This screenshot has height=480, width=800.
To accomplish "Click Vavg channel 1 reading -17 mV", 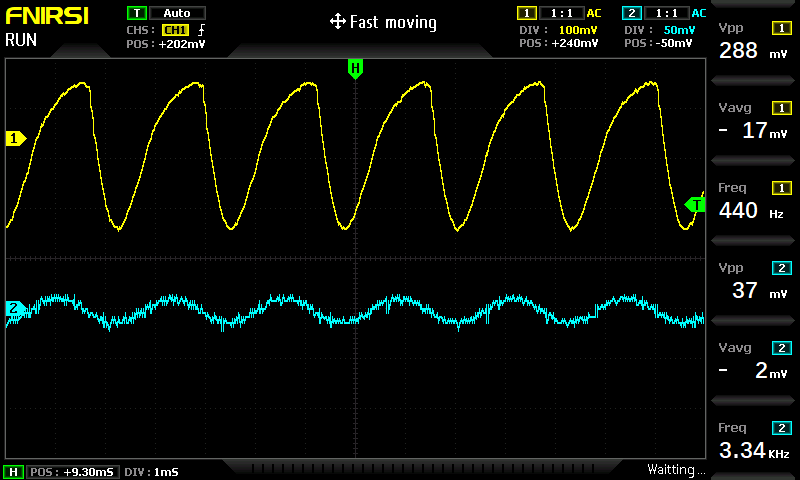I will 753,131.
